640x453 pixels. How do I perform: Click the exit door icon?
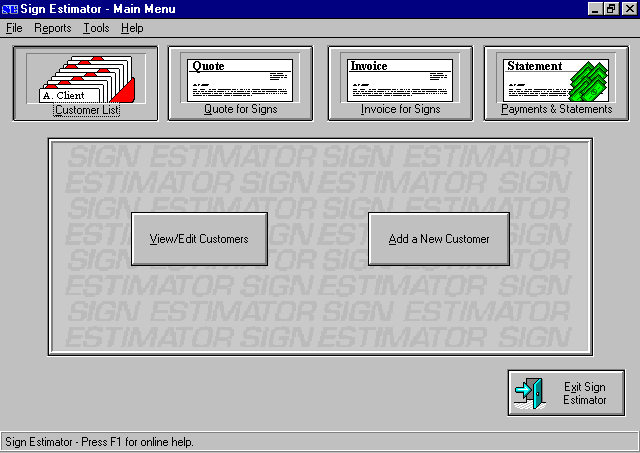point(530,393)
